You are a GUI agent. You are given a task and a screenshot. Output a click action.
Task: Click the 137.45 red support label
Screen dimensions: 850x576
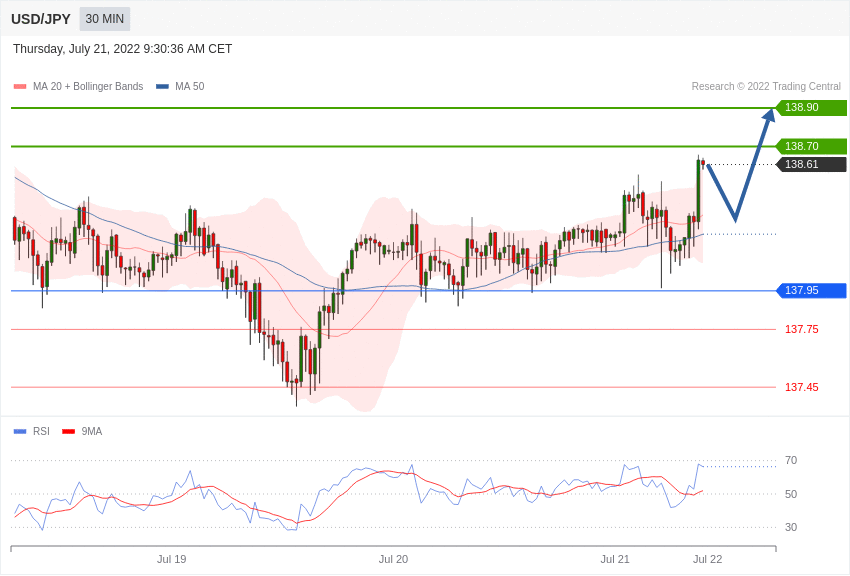(x=802, y=387)
